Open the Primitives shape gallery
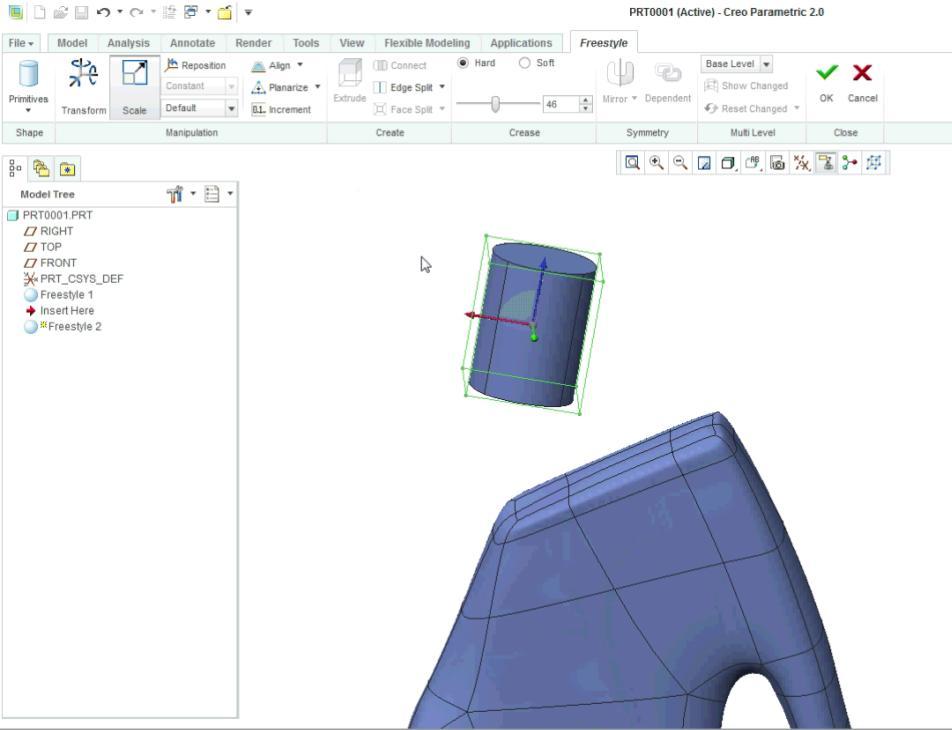This screenshot has height=730, width=952. click(28, 86)
